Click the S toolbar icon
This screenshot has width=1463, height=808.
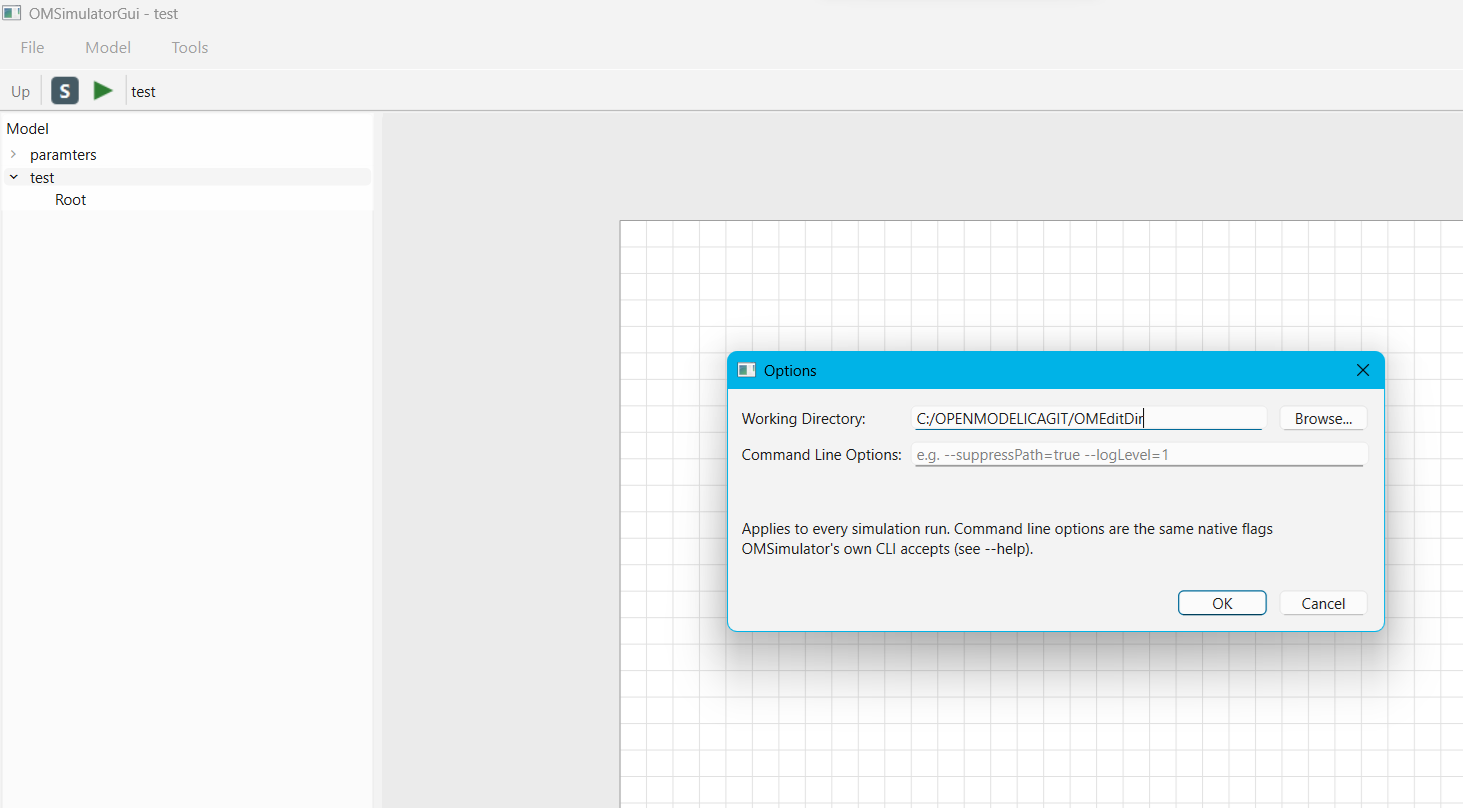pyautogui.click(x=65, y=91)
